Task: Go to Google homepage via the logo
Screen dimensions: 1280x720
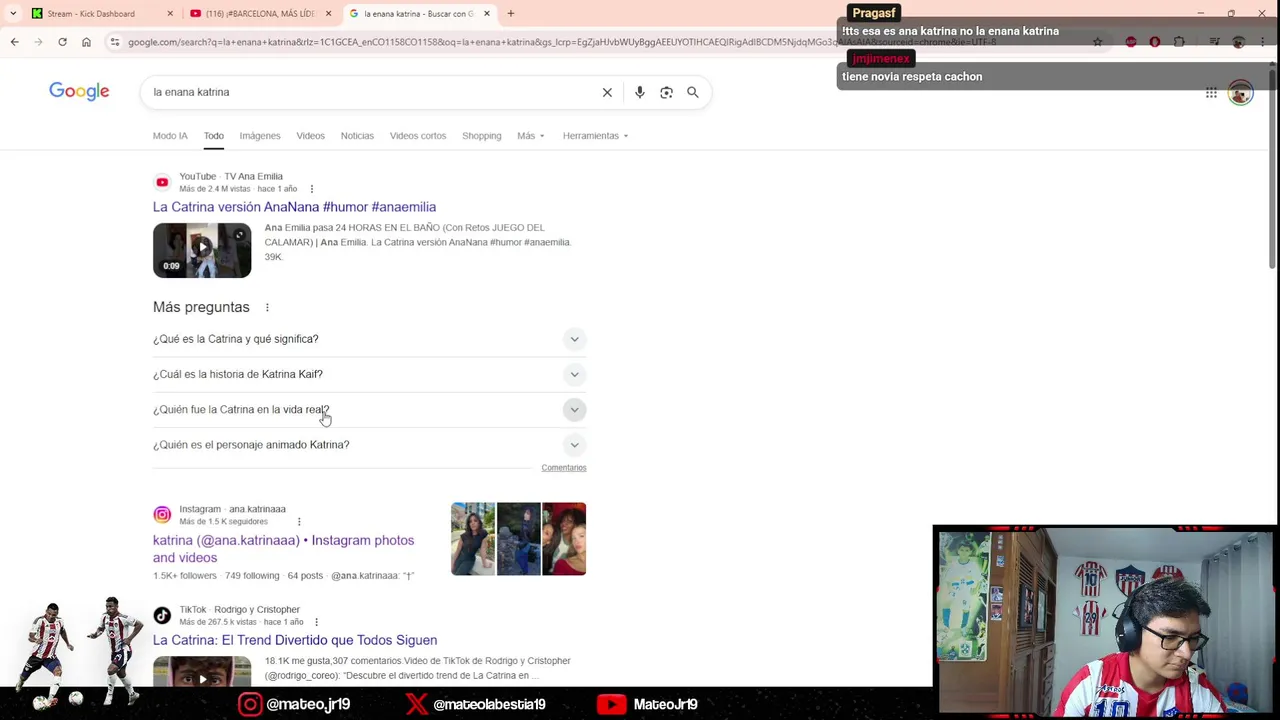Action: (79, 92)
